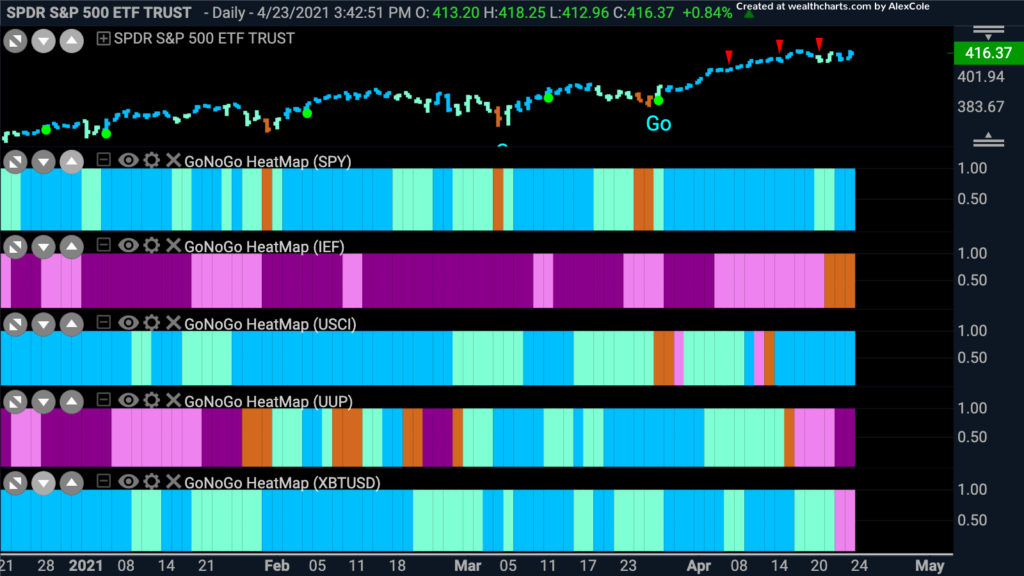Click the green 416.37 current price tag
1024x576 pixels.
coord(988,53)
